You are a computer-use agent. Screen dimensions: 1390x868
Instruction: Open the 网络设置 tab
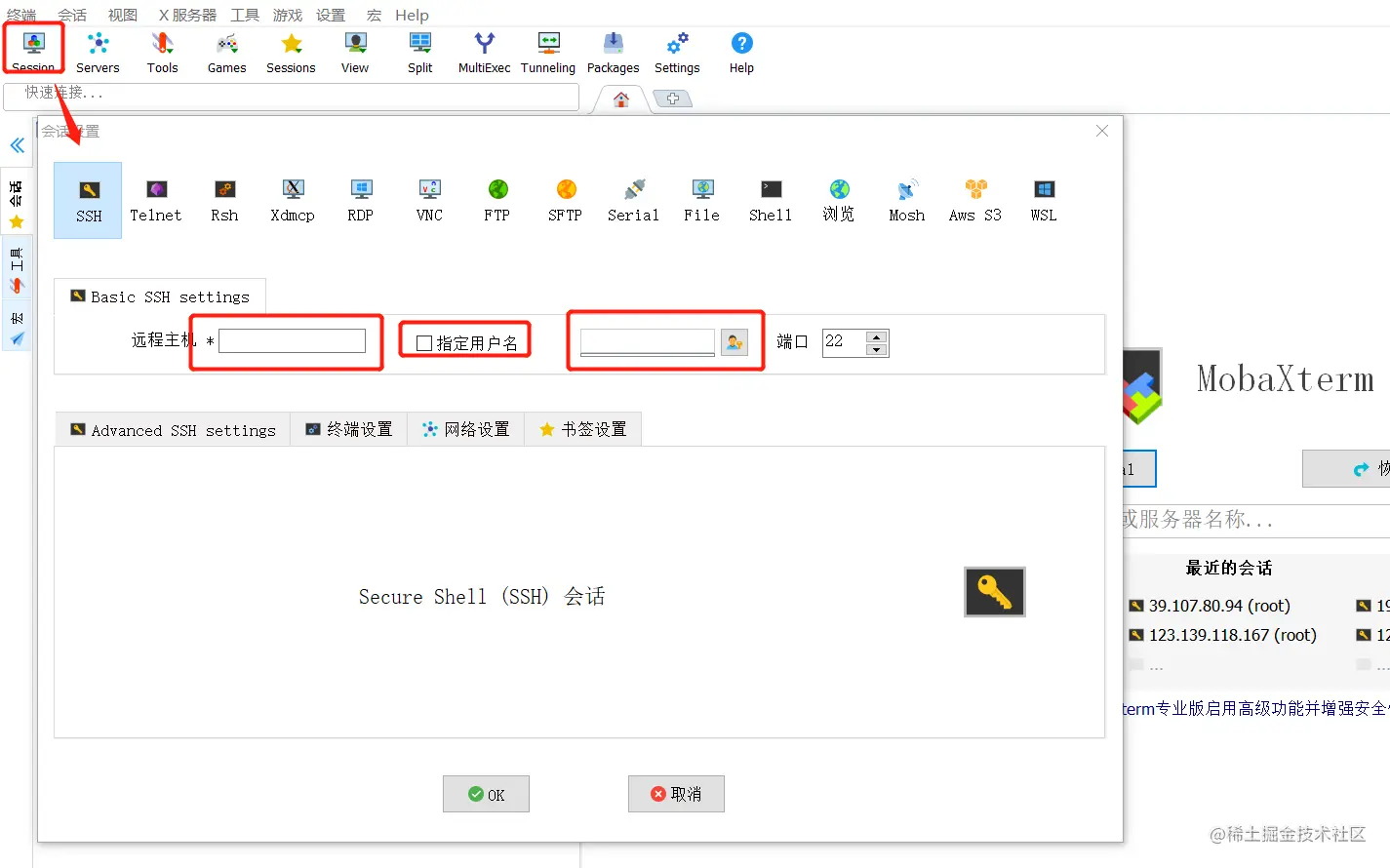[x=466, y=430]
